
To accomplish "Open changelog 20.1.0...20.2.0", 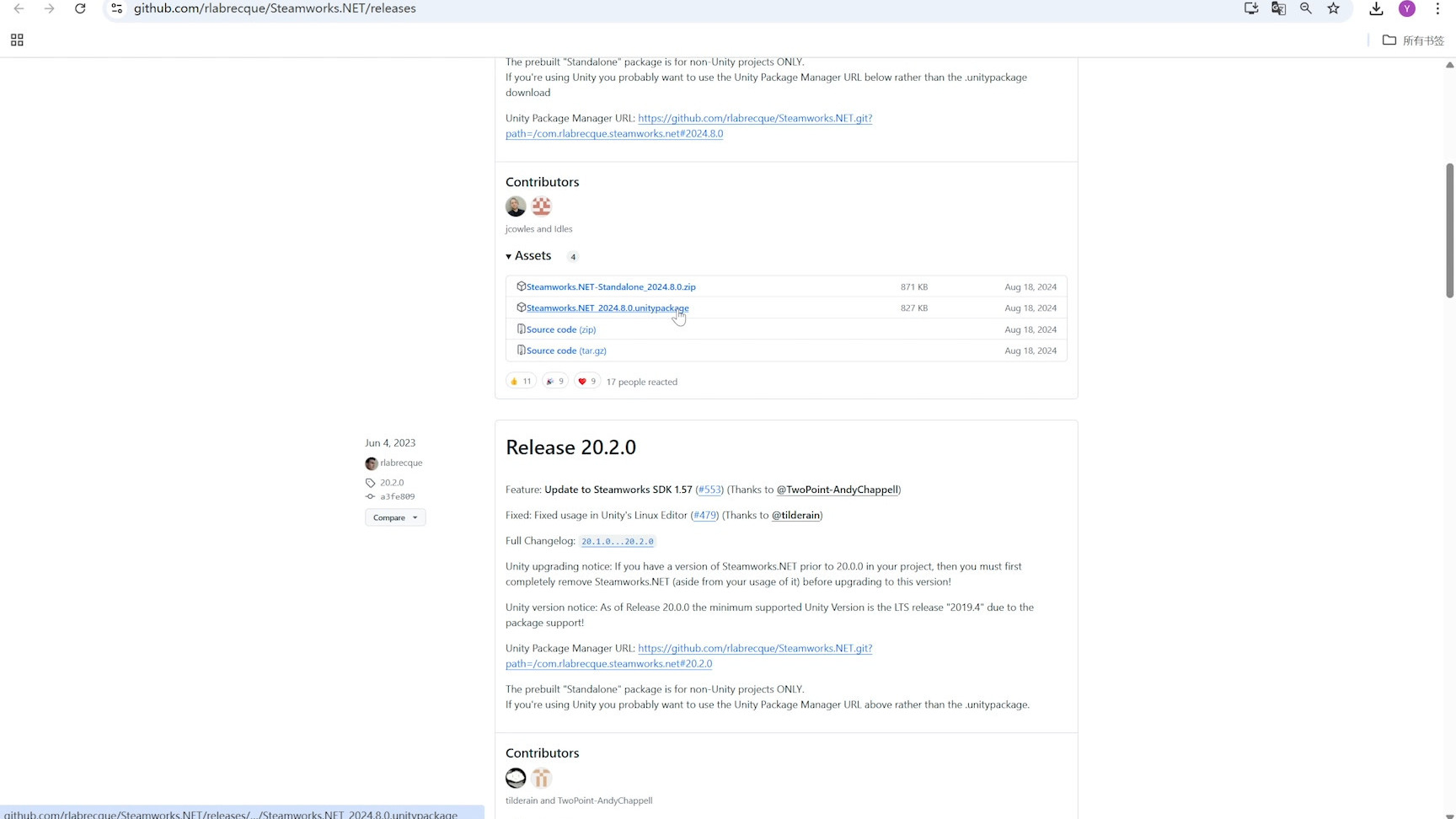I will tap(618, 542).
